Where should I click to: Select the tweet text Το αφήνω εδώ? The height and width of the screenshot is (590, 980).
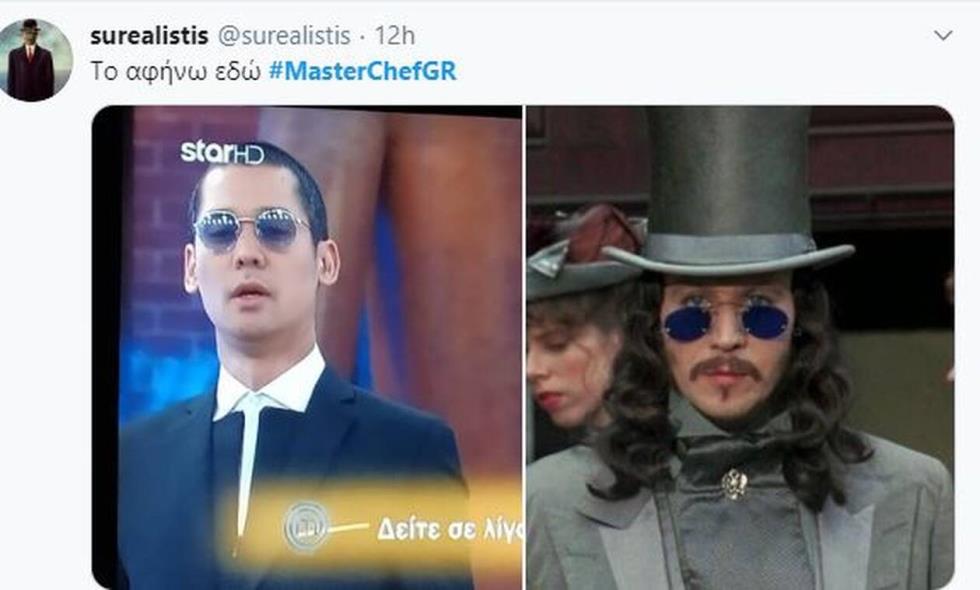[176, 71]
